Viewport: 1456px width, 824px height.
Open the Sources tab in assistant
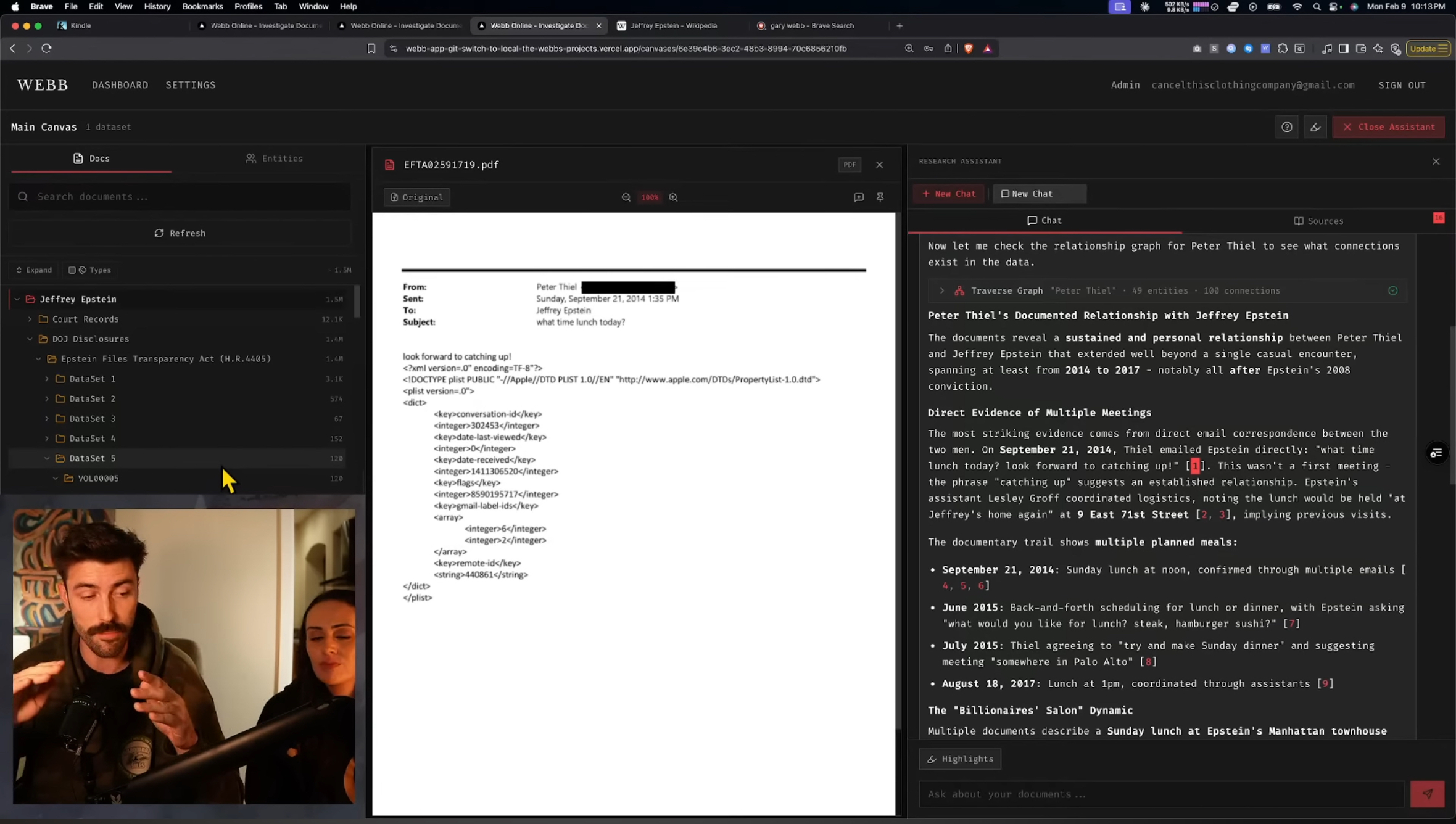1318,221
